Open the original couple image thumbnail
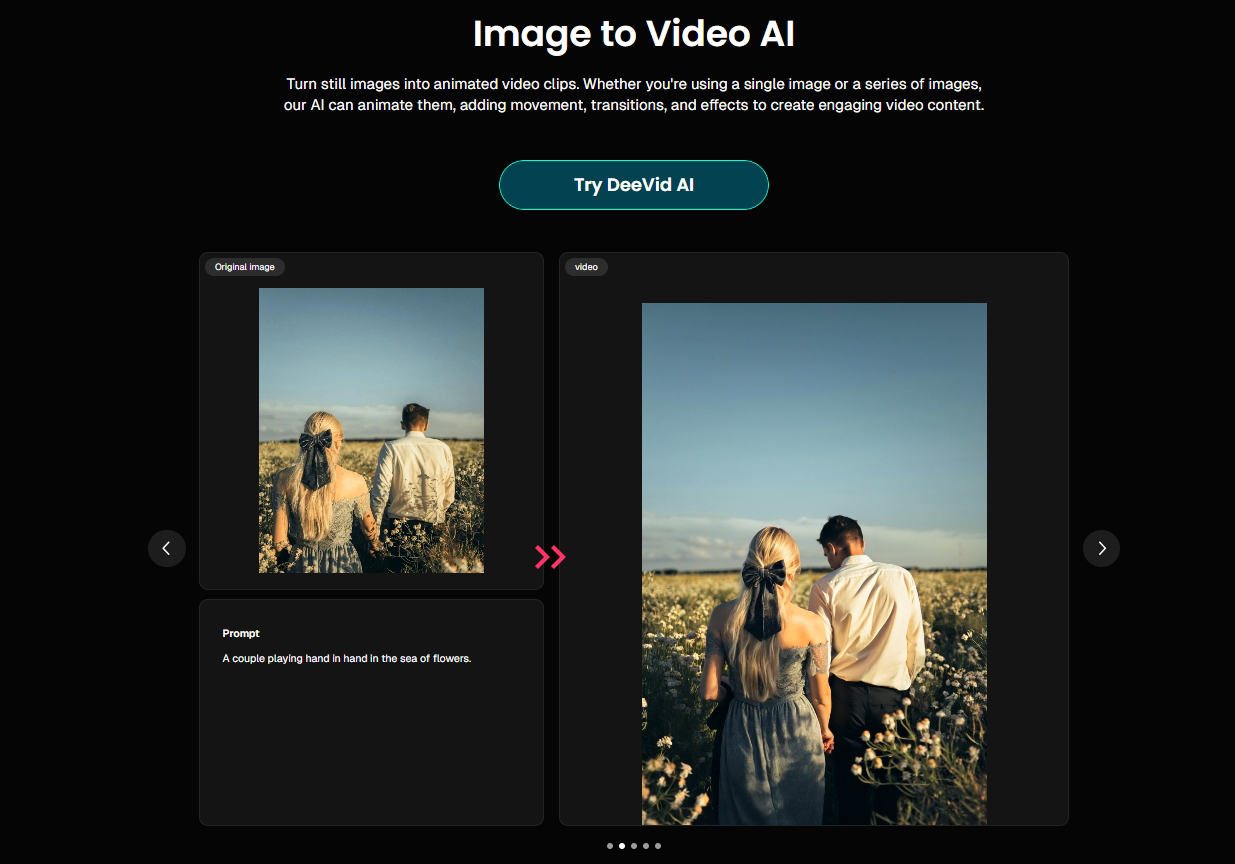1235x864 pixels. [x=371, y=430]
